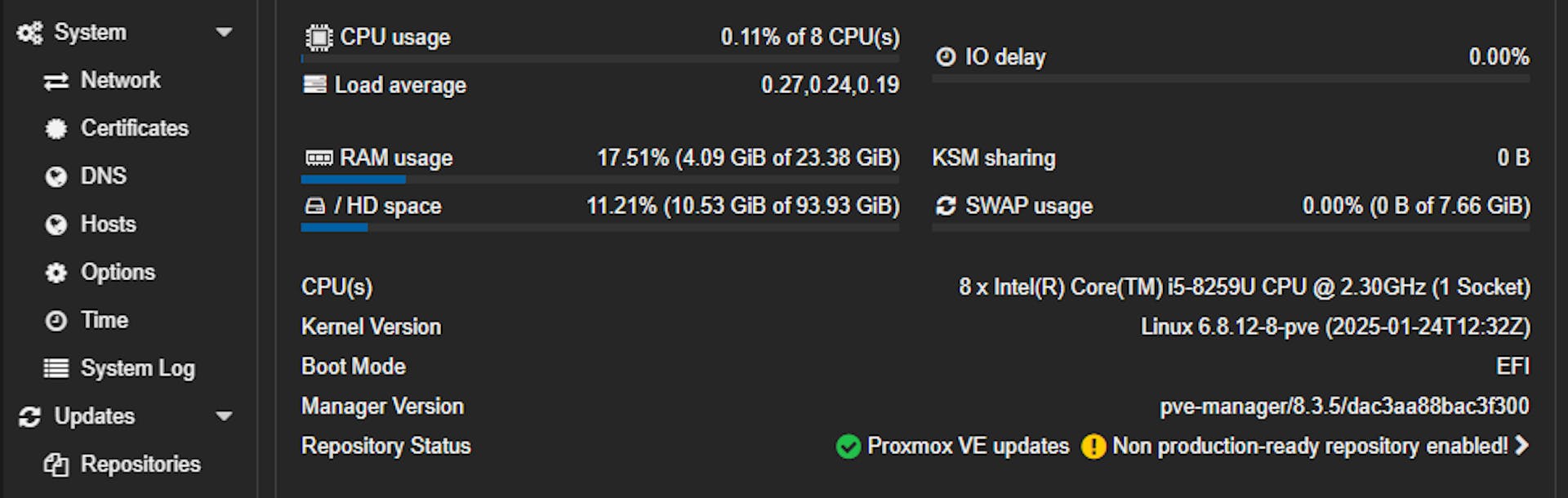Viewport: 1568px width, 498px height.
Task: Click the System Log list icon
Action: (56, 369)
